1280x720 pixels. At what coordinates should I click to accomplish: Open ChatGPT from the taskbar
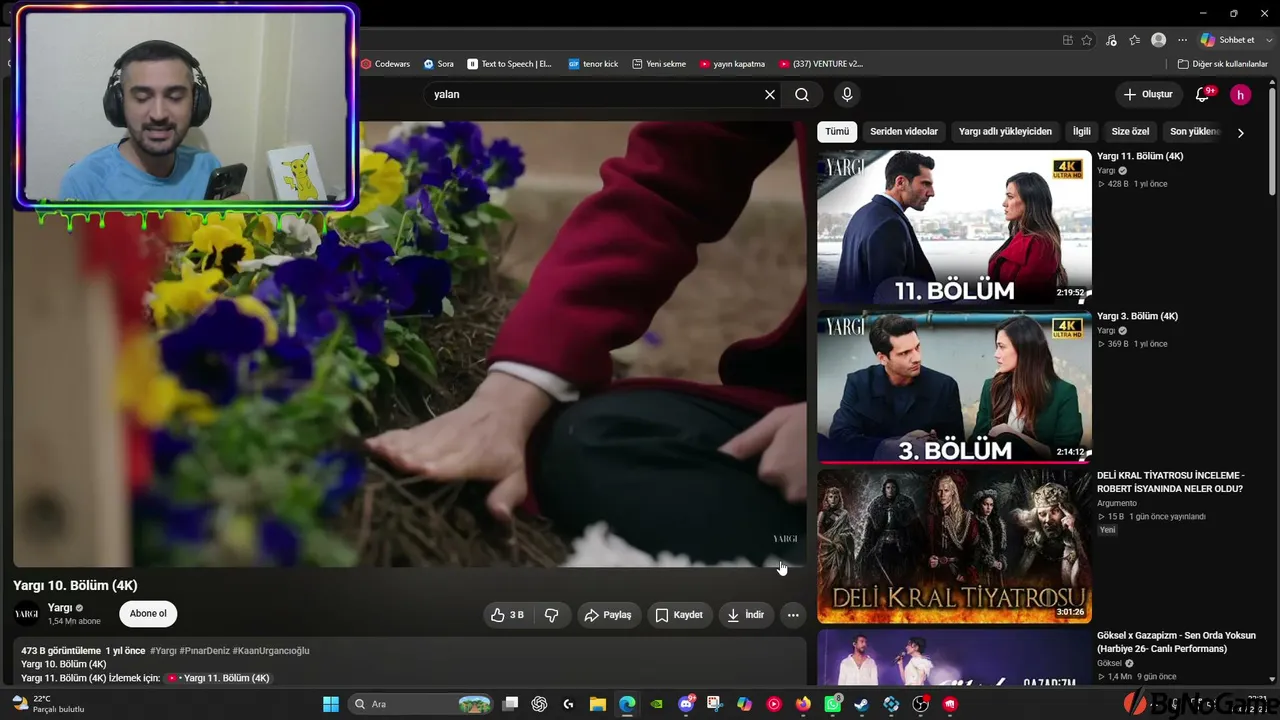[540, 704]
